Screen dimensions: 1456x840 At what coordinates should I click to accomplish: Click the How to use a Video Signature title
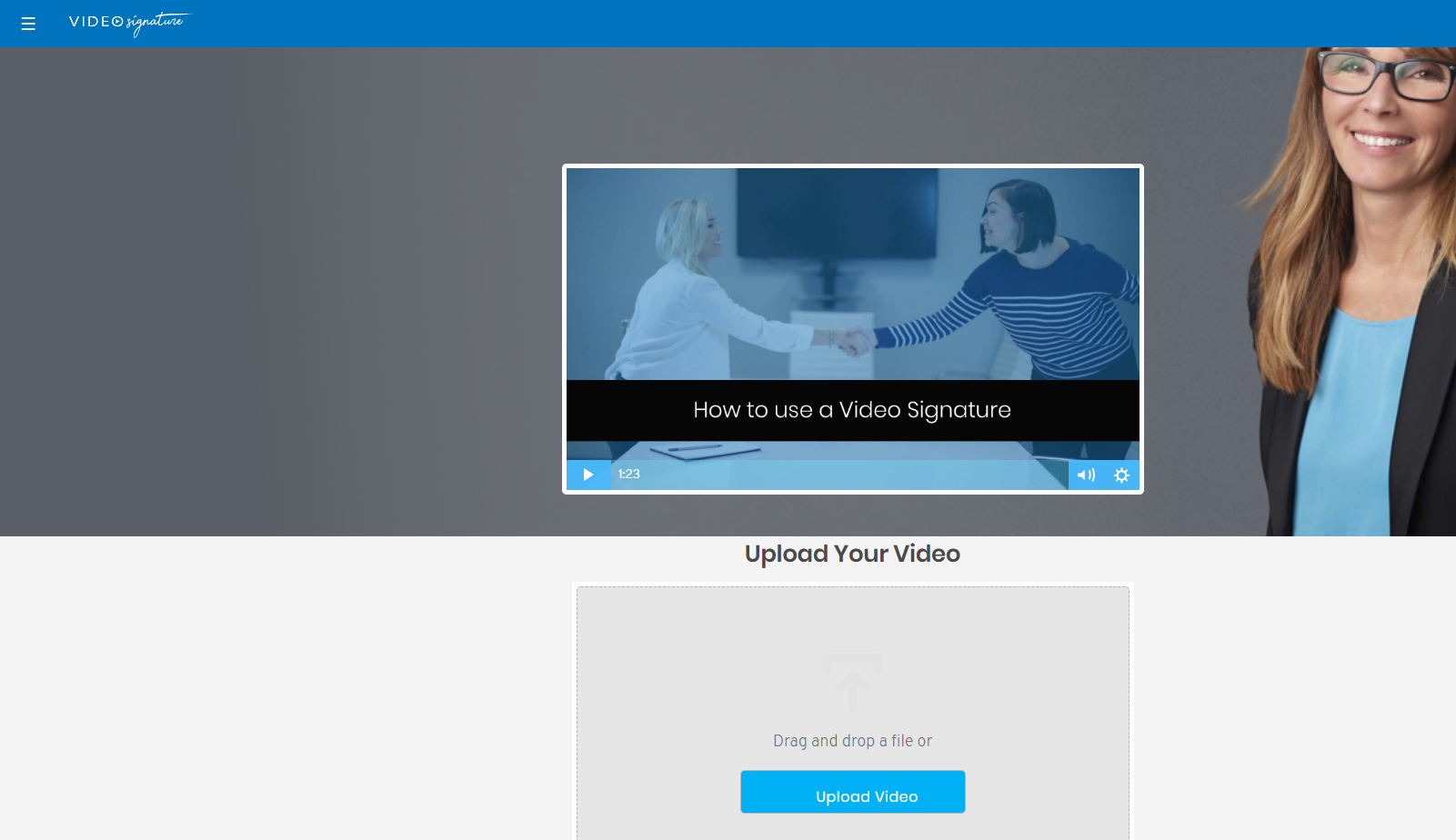pos(852,410)
